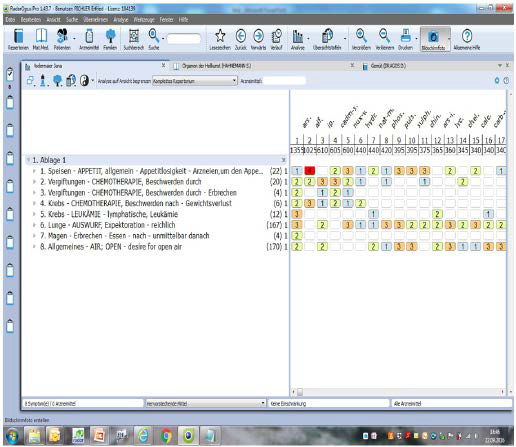Expand row '5. Krebs - LEUKÄMIE'

click(34, 214)
